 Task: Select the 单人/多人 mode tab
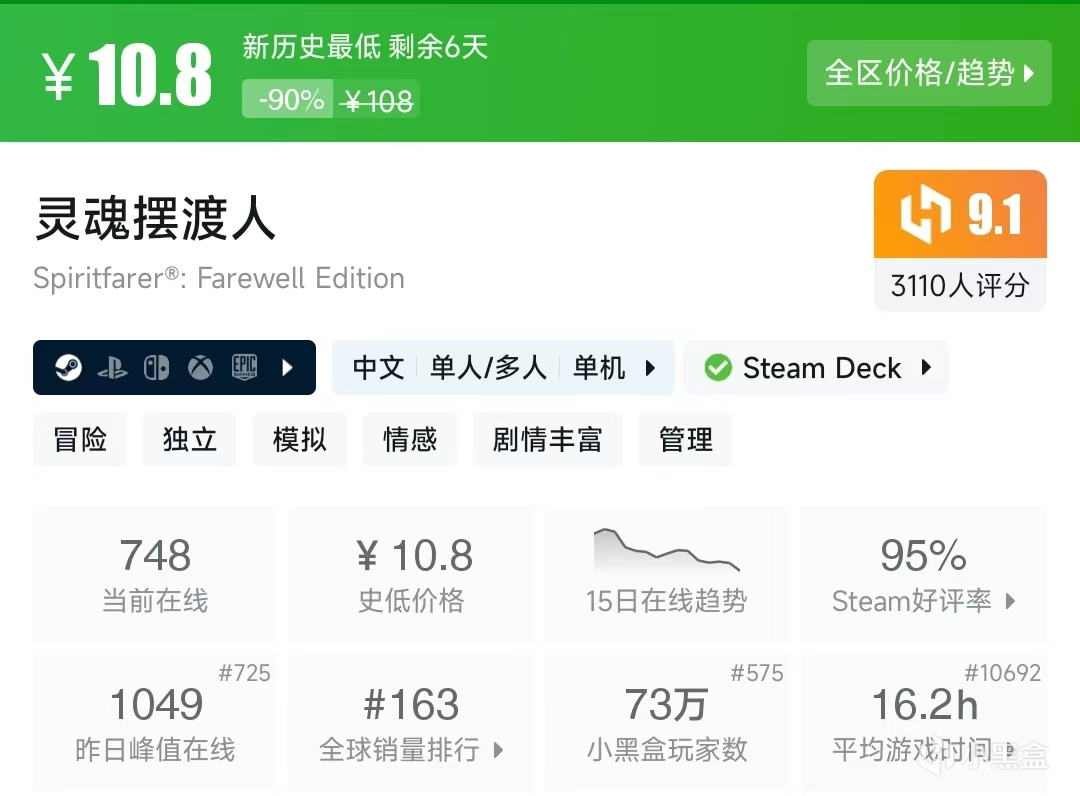pyautogui.click(x=487, y=368)
